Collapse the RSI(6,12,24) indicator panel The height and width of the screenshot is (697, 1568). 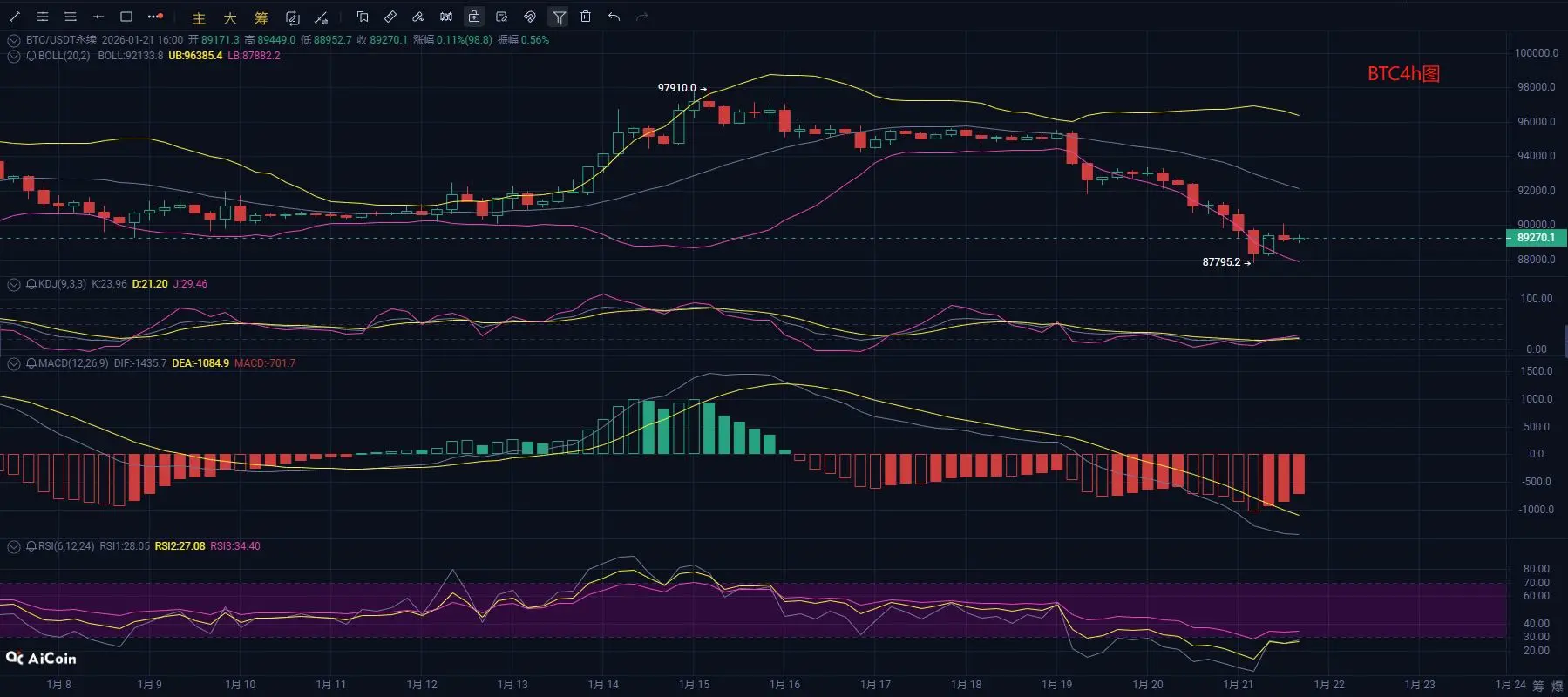pyautogui.click(x=14, y=546)
